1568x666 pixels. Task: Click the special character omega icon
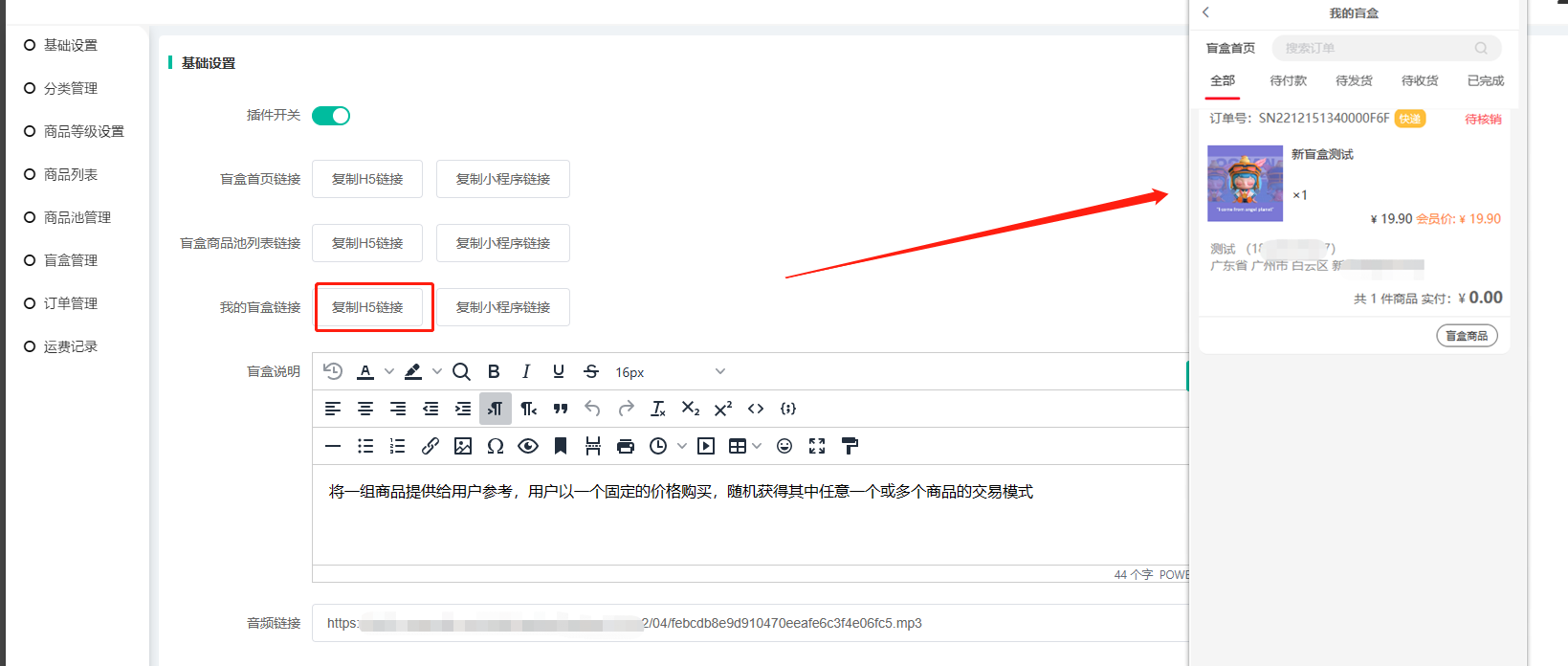pos(496,446)
